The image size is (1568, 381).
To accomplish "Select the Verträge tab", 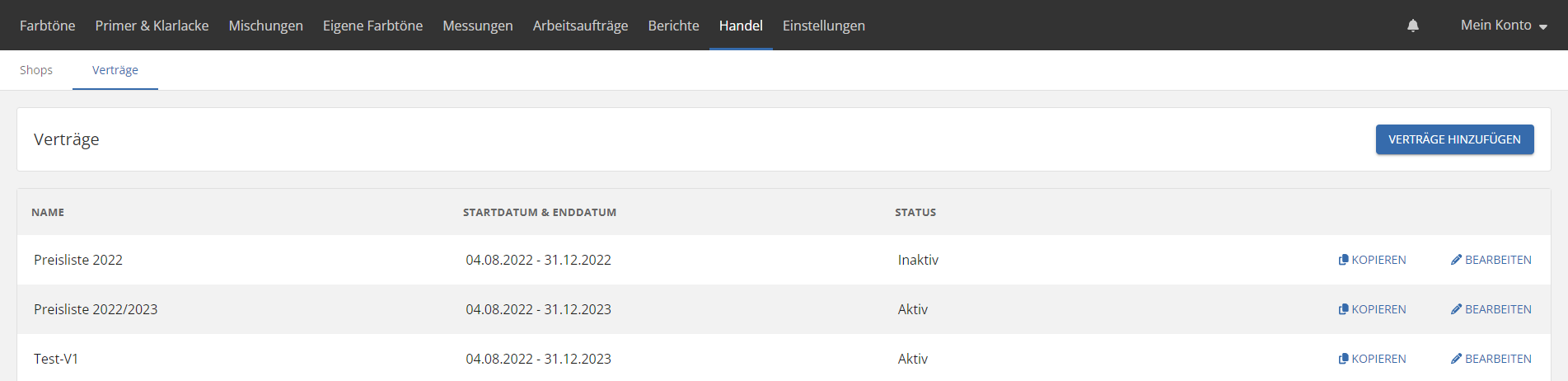I will (x=115, y=70).
